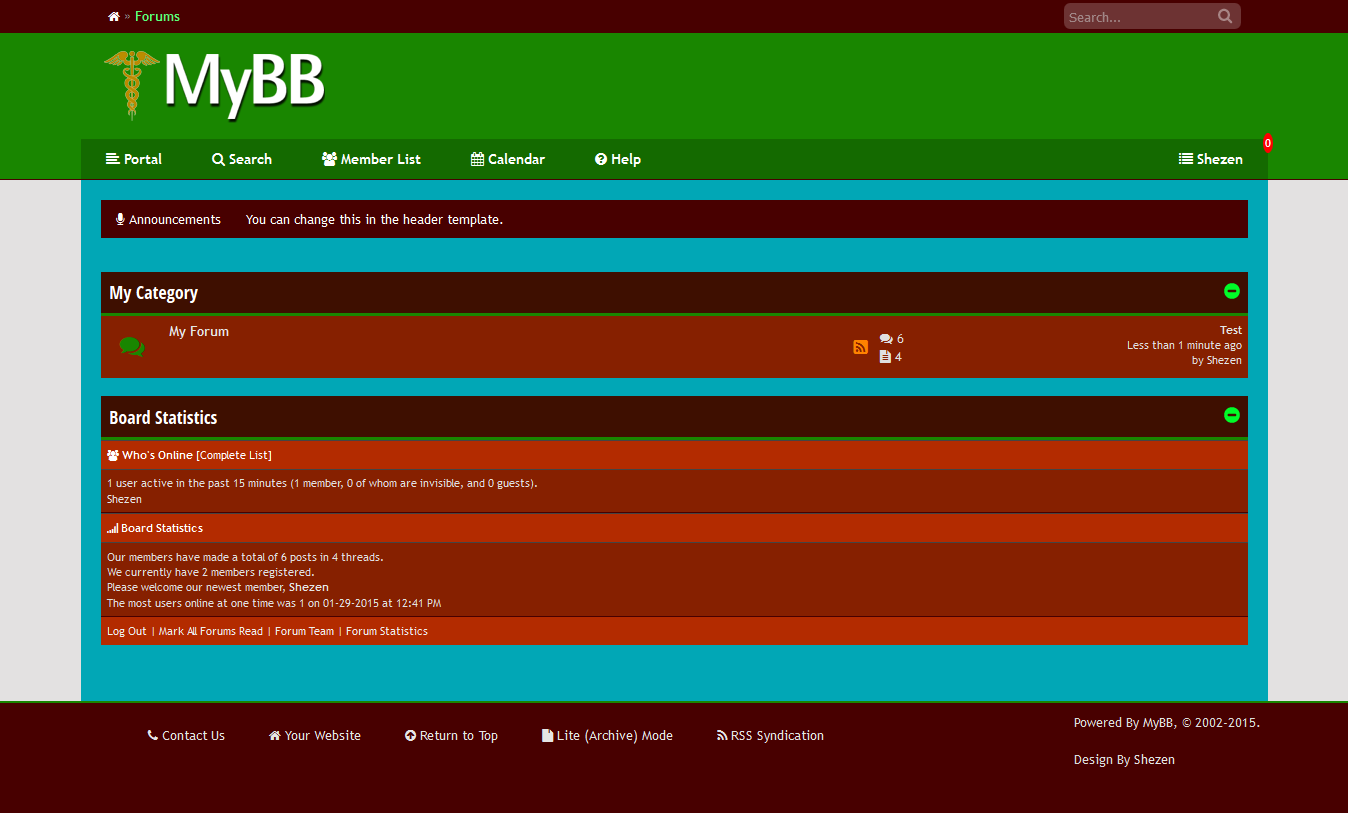The image size is (1348, 813).
Task: Open the Calendar page
Action: coord(508,159)
